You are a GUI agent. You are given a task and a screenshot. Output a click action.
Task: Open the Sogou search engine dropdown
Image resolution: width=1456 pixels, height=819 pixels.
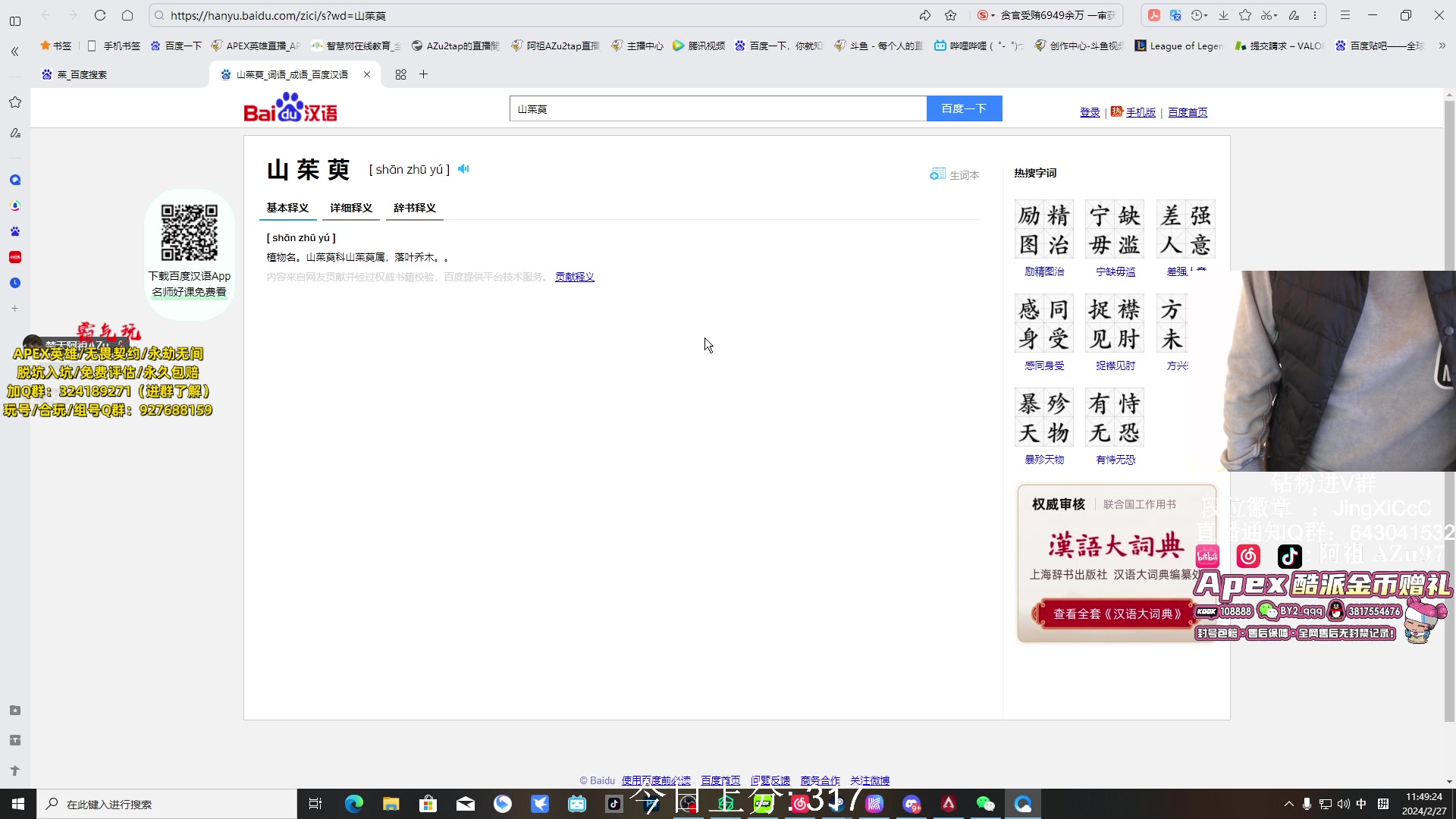point(993,16)
